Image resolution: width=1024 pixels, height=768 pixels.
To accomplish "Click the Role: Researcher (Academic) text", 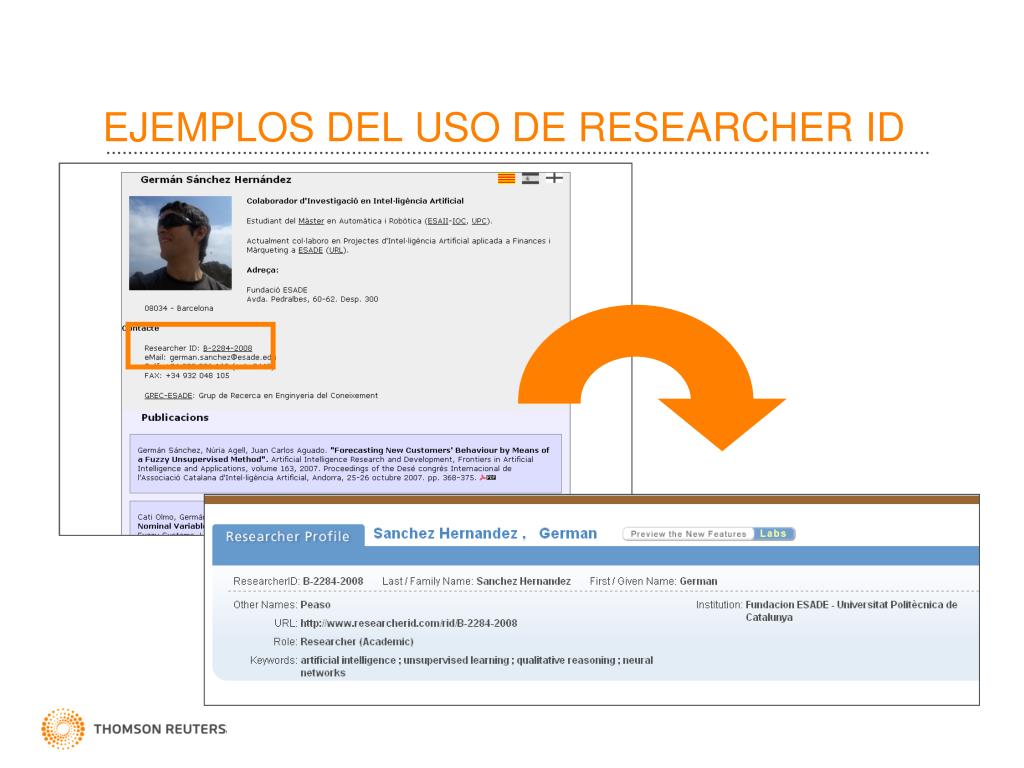I will point(344,641).
